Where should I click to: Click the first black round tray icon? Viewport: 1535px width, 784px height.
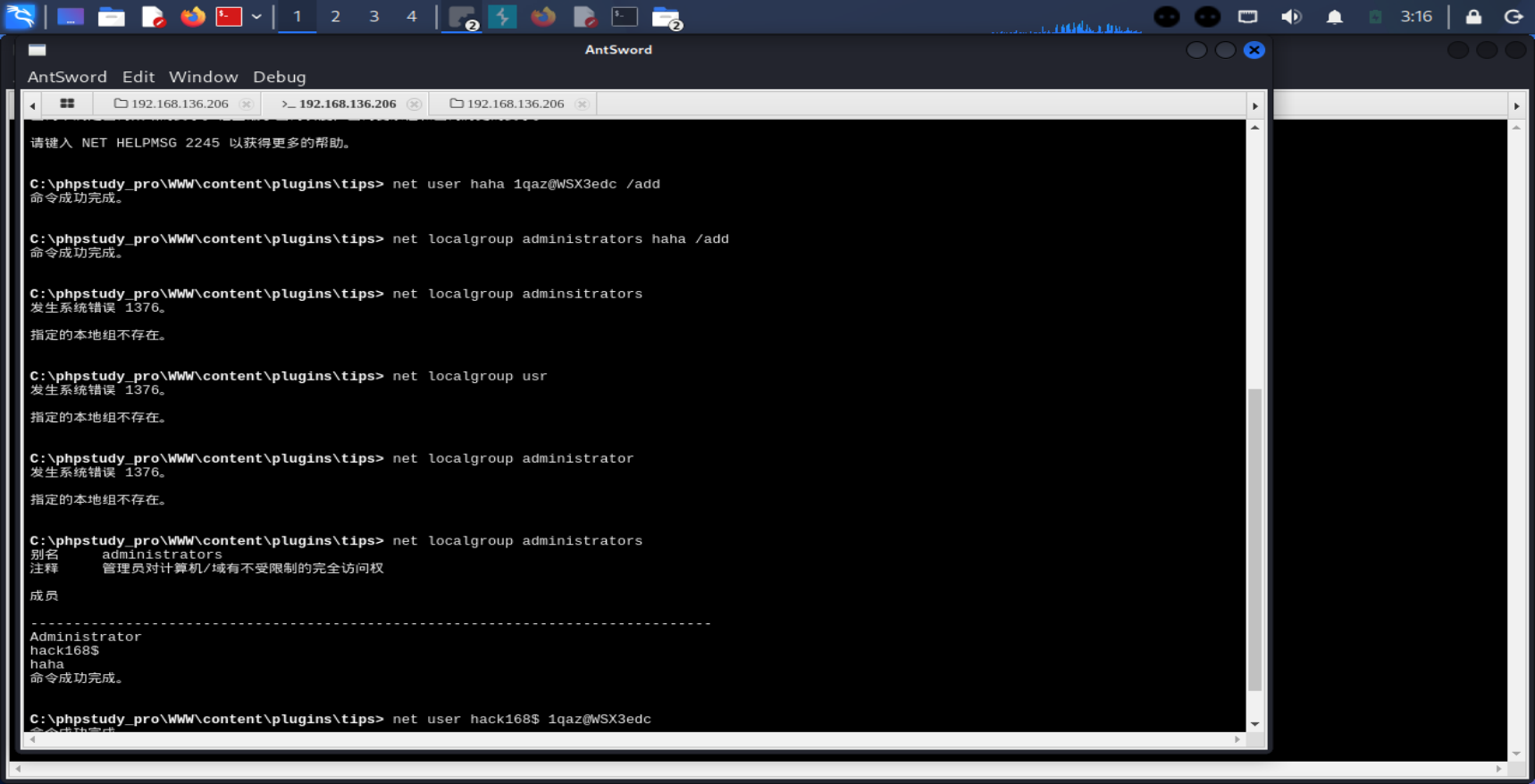click(1166, 16)
